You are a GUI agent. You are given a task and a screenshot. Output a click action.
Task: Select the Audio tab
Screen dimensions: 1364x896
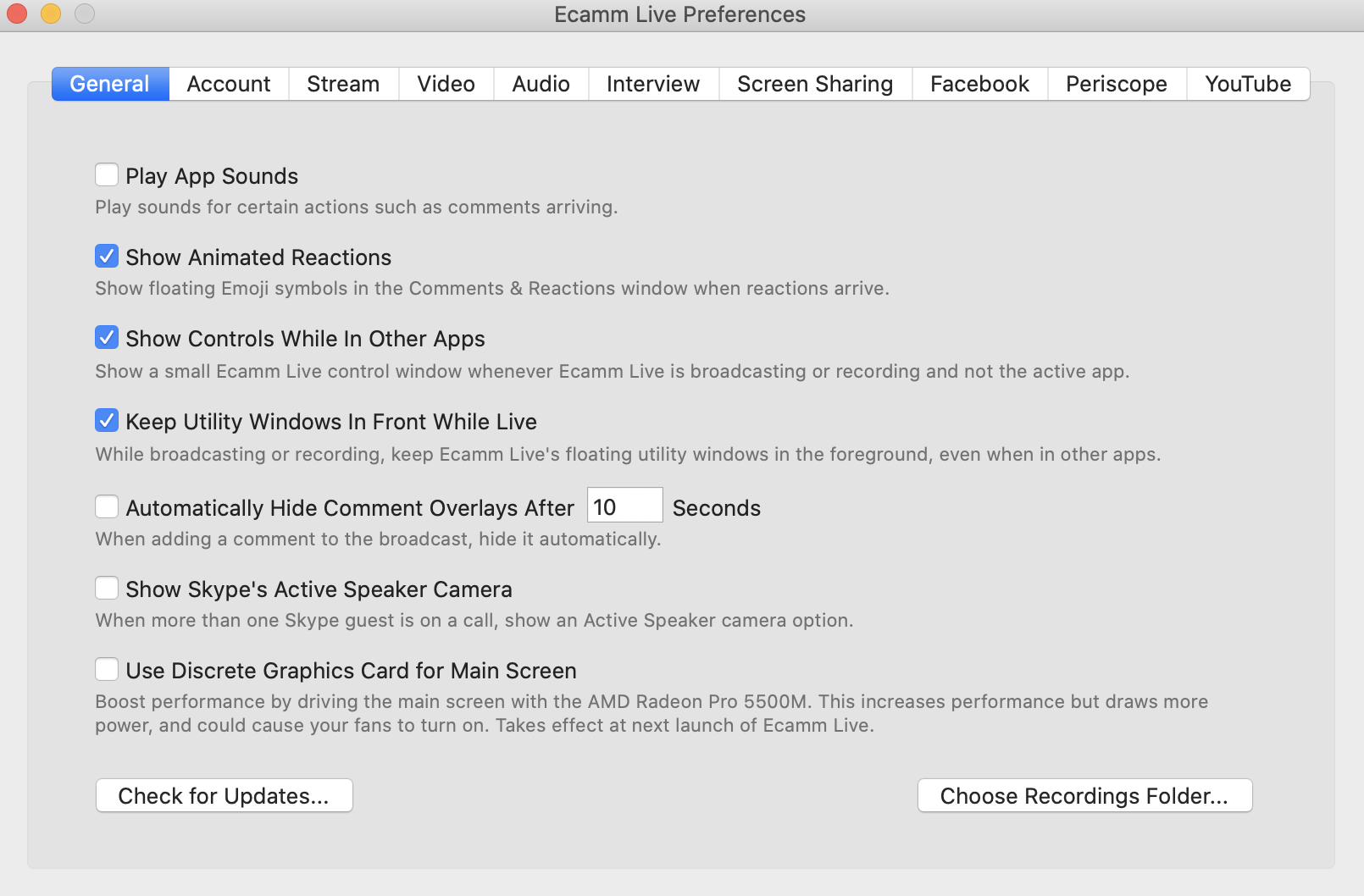pyautogui.click(x=541, y=84)
